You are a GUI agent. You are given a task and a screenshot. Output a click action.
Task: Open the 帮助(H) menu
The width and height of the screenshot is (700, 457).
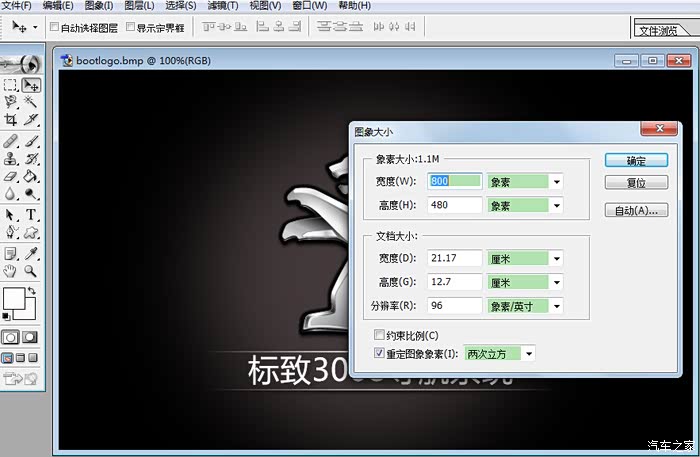(354, 6)
